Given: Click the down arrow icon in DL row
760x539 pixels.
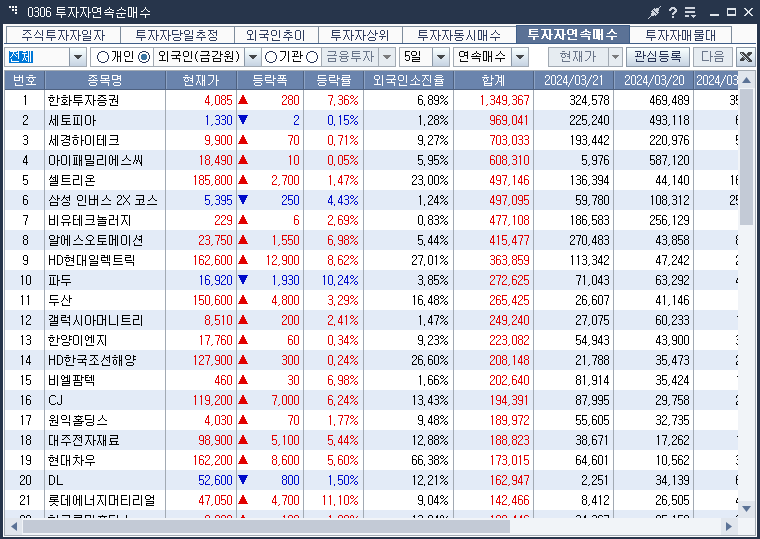Looking at the screenshot, I should click(x=243, y=480).
